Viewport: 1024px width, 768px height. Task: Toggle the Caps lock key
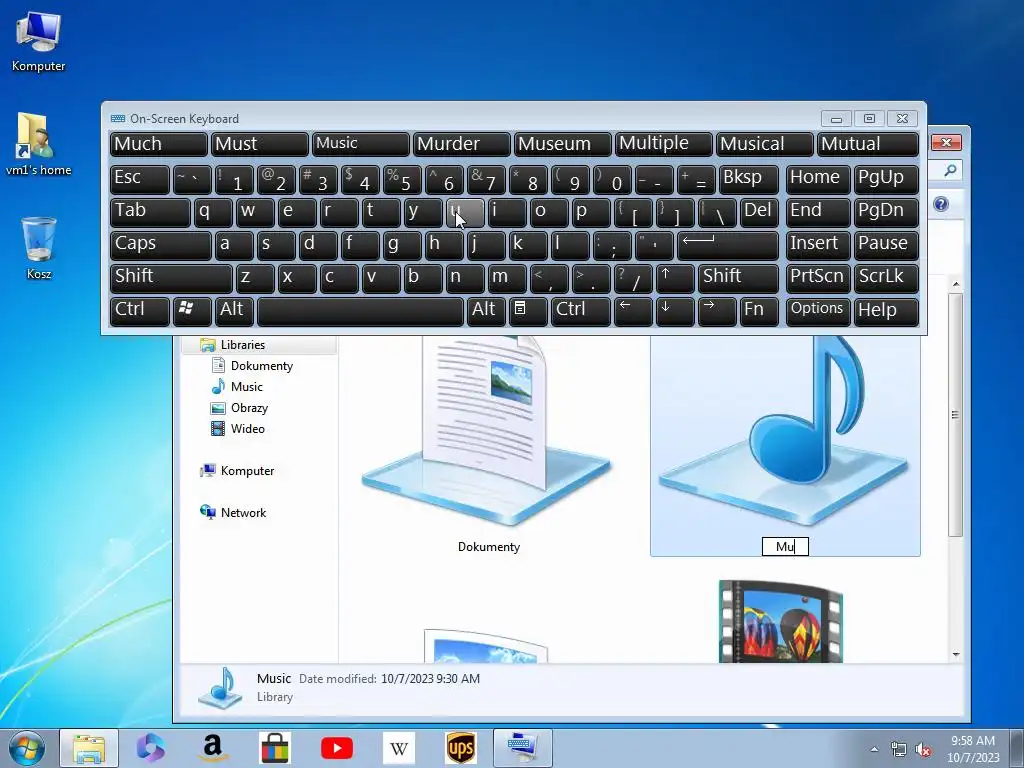[161, 246]
